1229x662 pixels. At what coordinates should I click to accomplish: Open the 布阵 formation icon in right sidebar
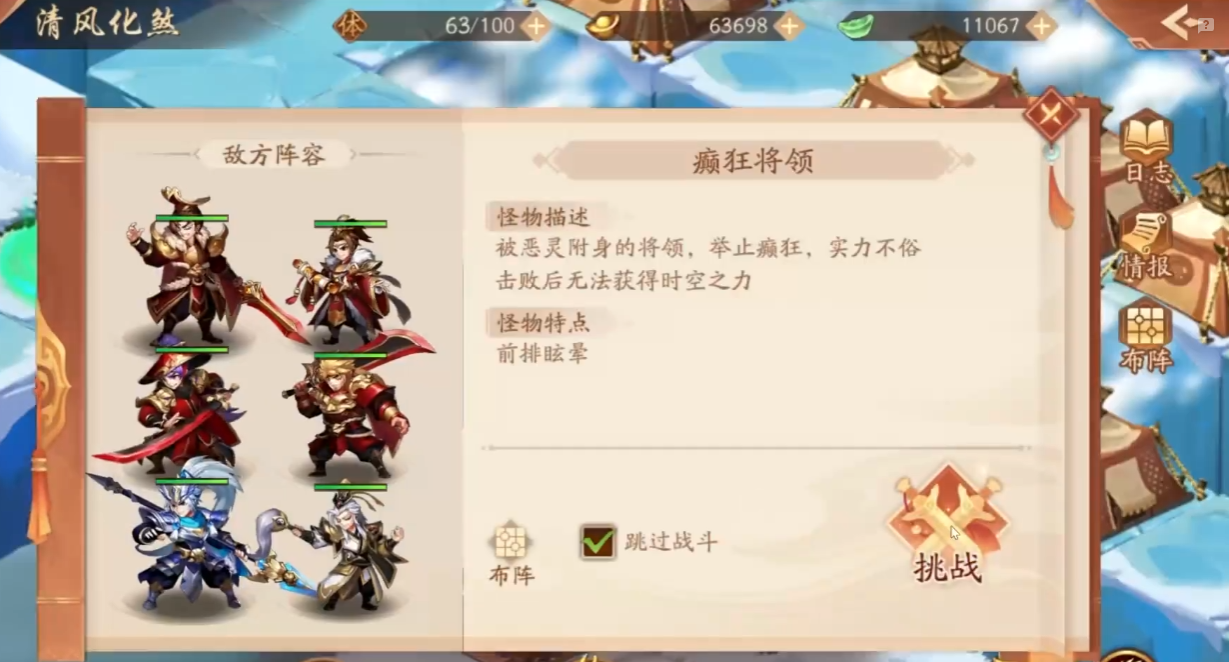(1146, 336)
